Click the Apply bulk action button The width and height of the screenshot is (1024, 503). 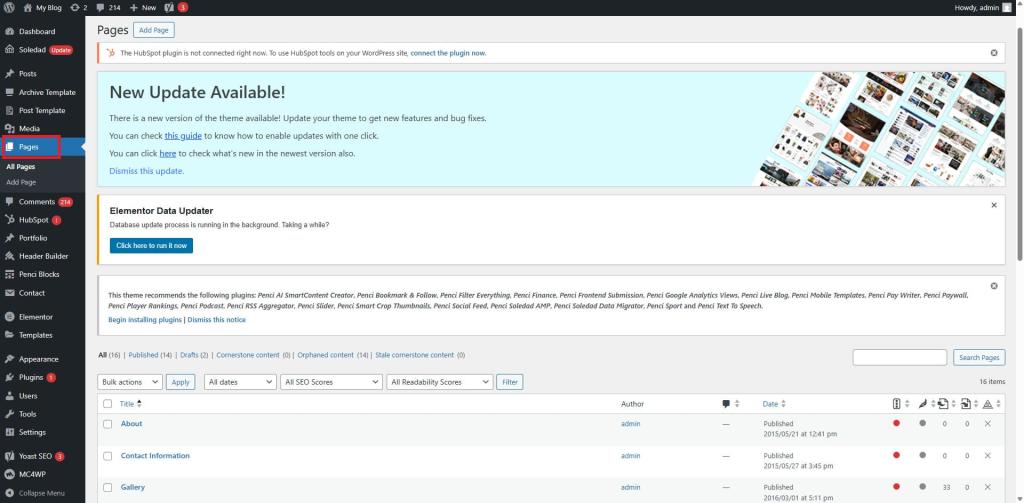(180, 382)
